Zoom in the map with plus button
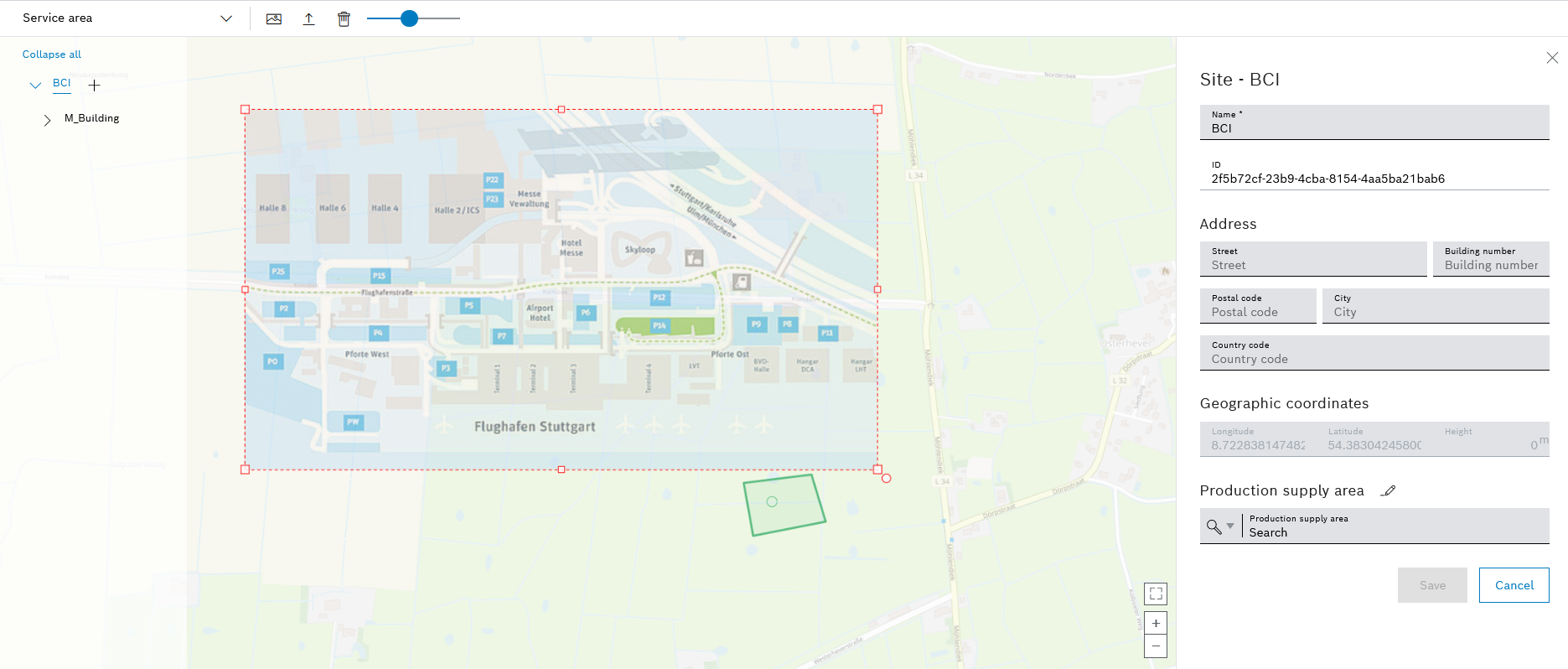 coord(1156,623)
